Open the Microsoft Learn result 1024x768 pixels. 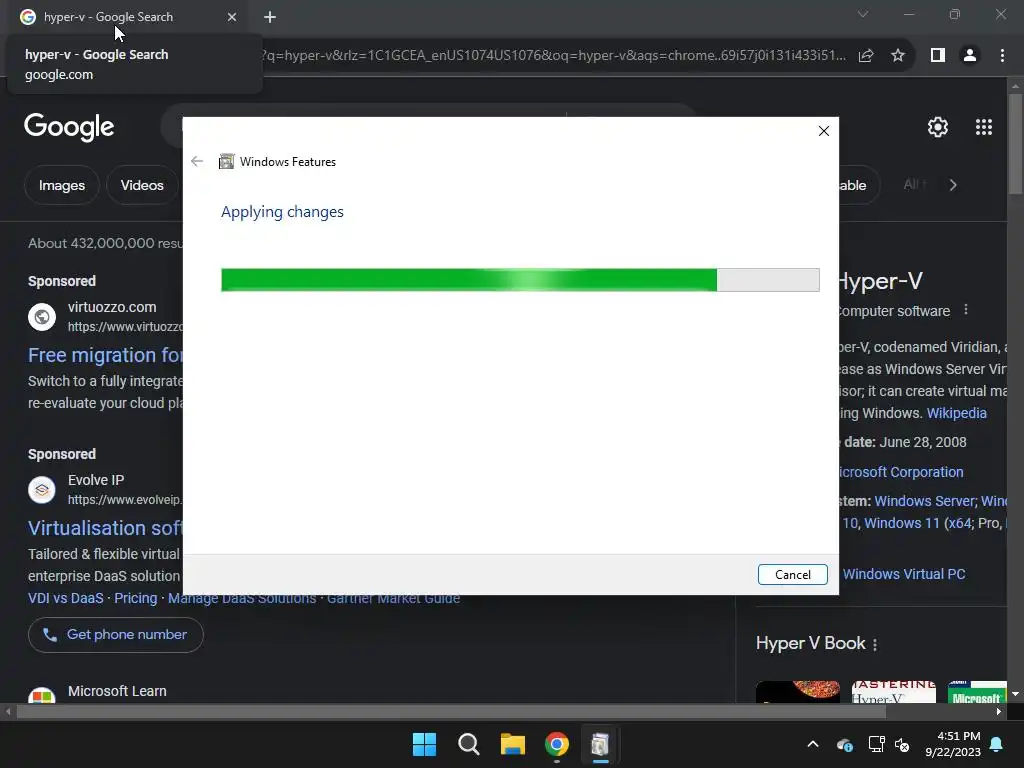(117, 691)
